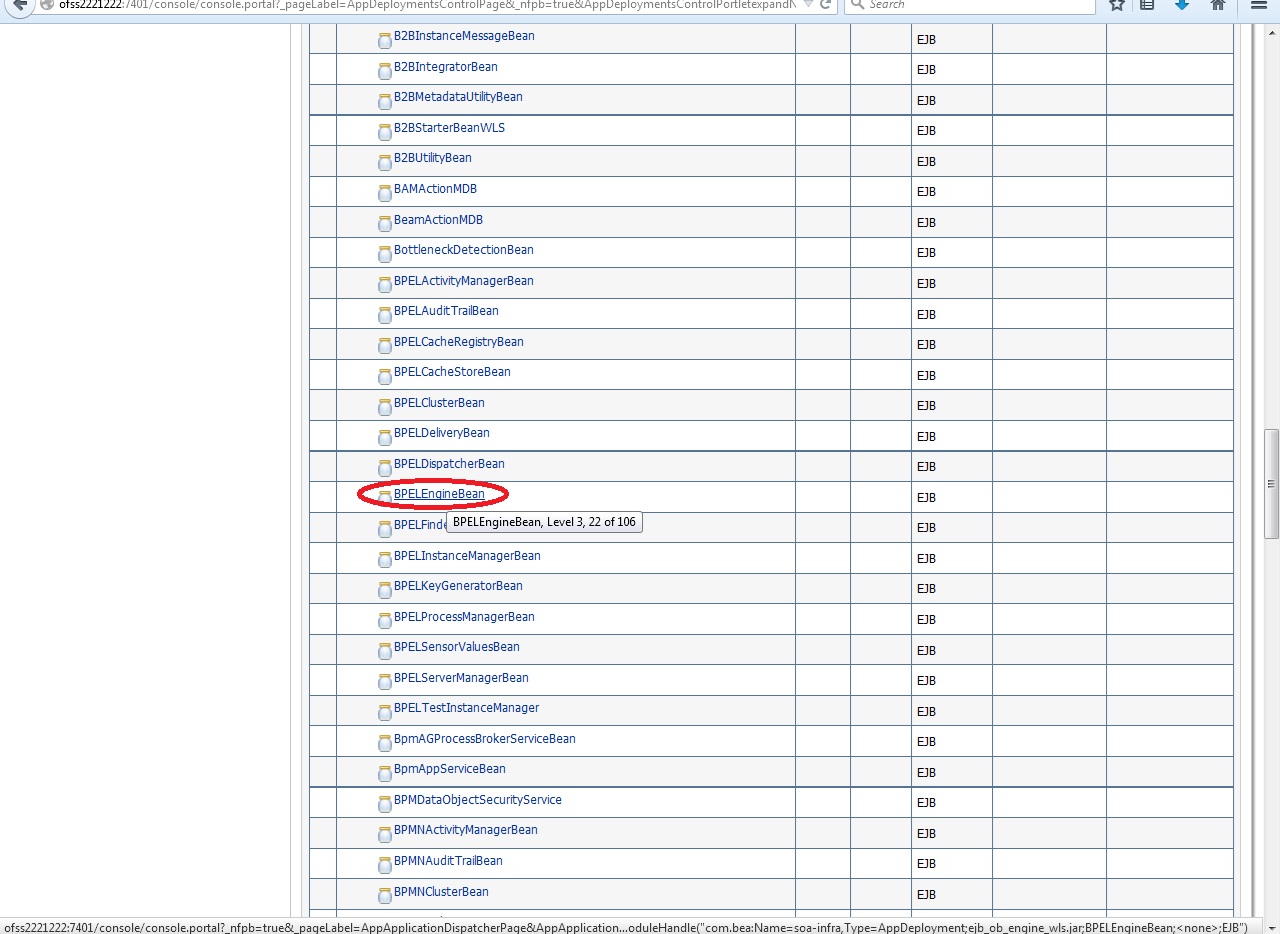The width and height of the screenshot is (1280, 934).
Task: Bookmark this page with the star icon
Action: click(1117, 5)
